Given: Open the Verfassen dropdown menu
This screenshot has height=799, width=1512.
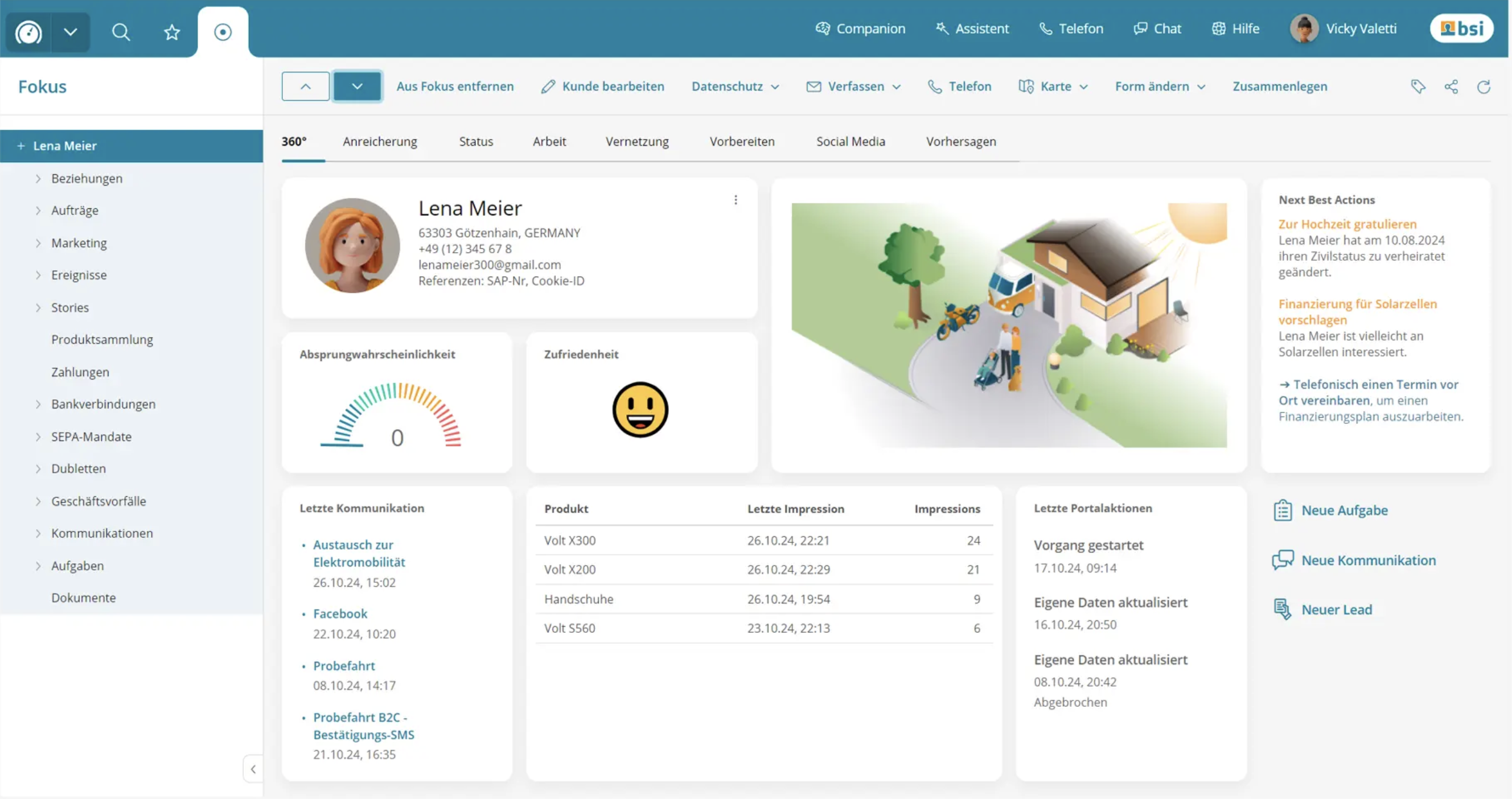Looking at the screenshot, I should tap(854, 87).
